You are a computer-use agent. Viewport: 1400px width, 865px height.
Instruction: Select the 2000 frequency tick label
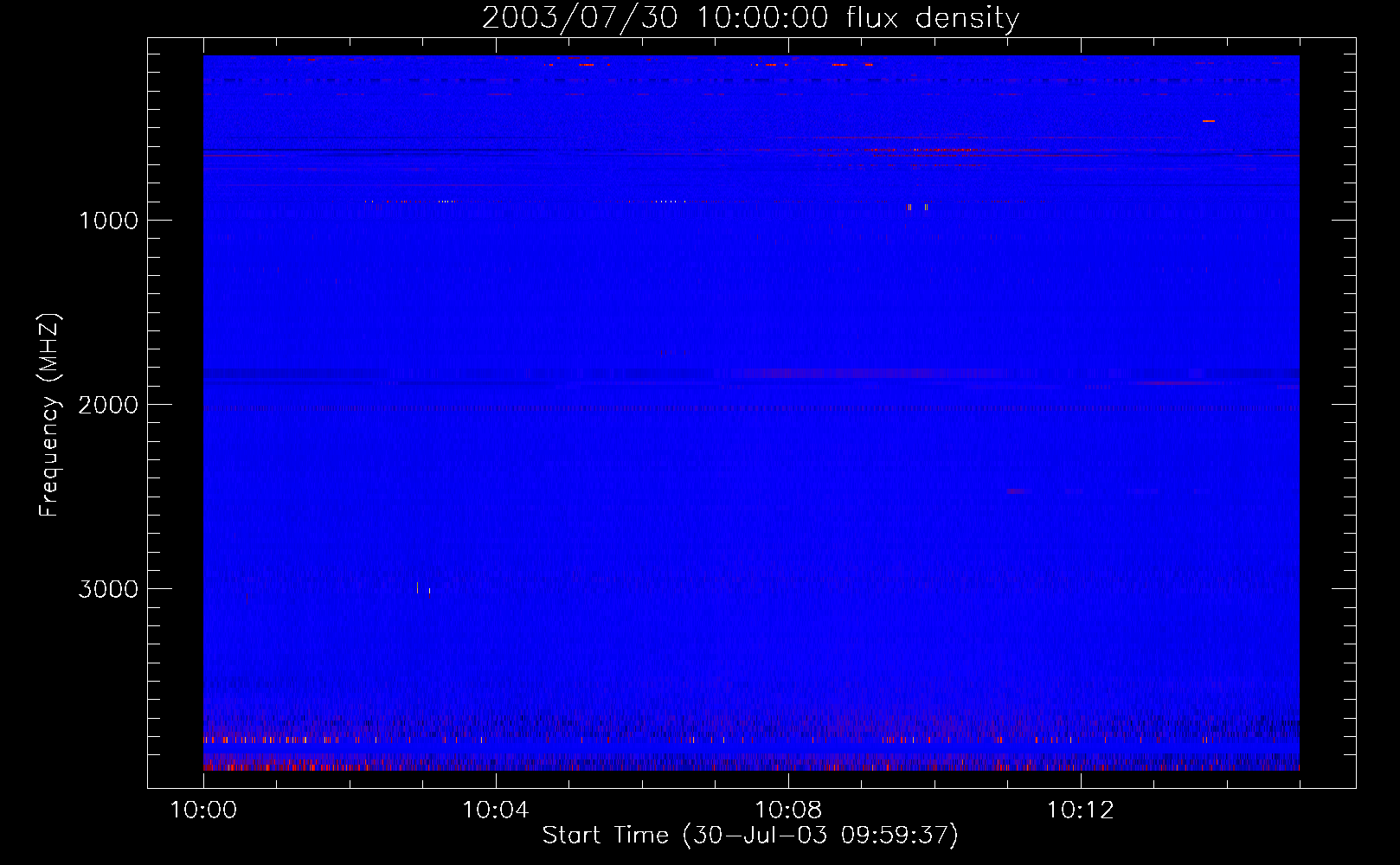pyautogui.click(x=108, y=405)
